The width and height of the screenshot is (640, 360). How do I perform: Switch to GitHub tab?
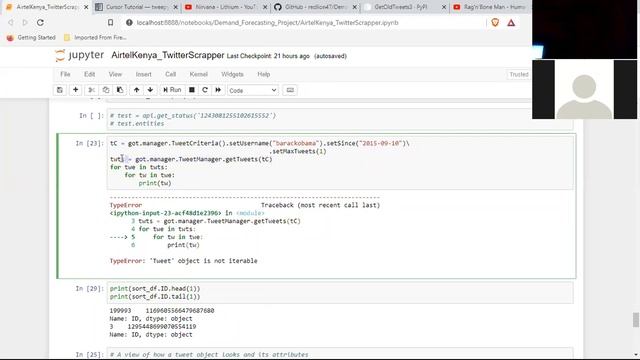coord(315,7)
